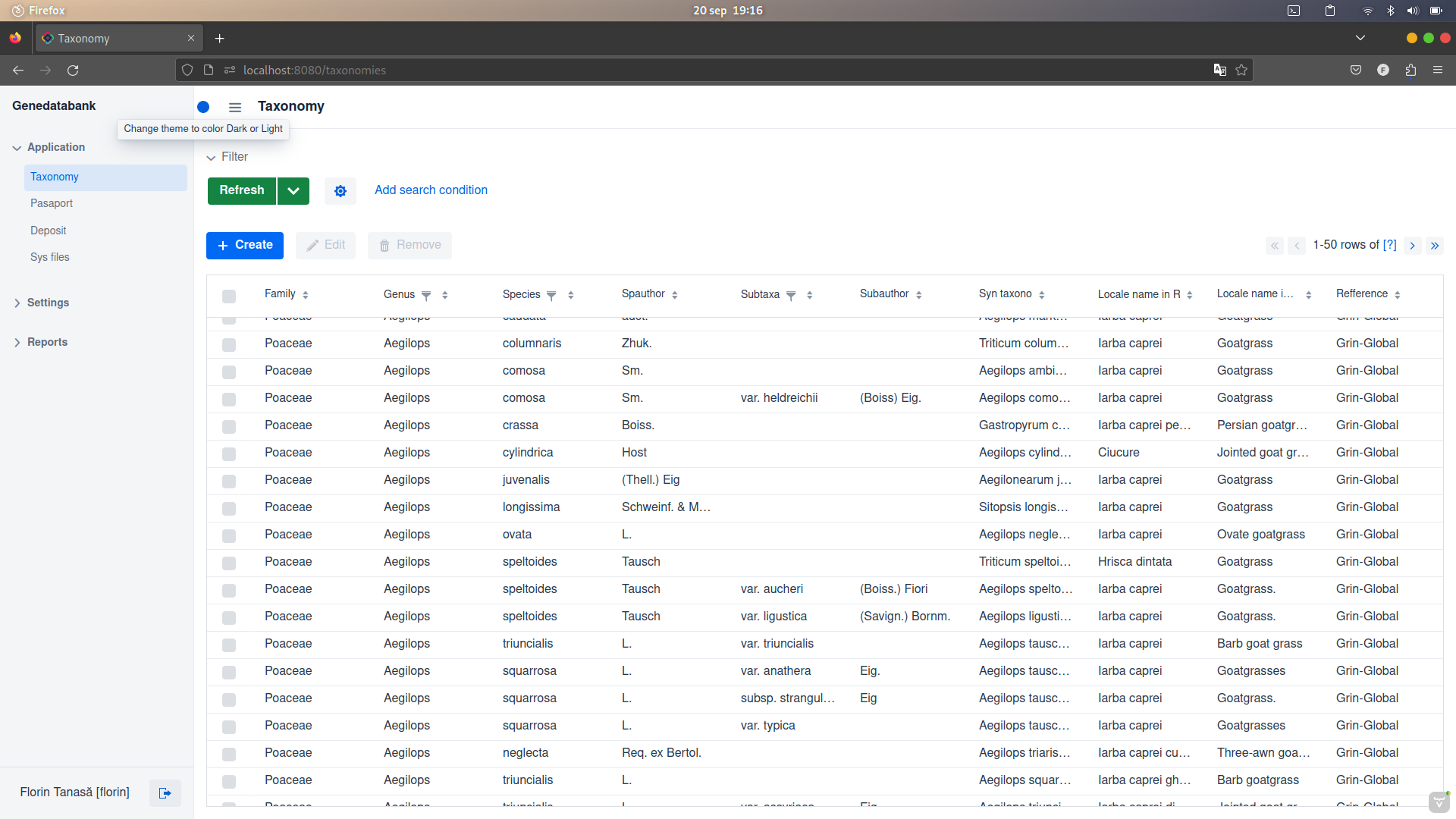Screen dimensions: 1456x819
Task: Toggle the select-all rows checkbox
Action: pyautogui.click(x=229, y=295)
